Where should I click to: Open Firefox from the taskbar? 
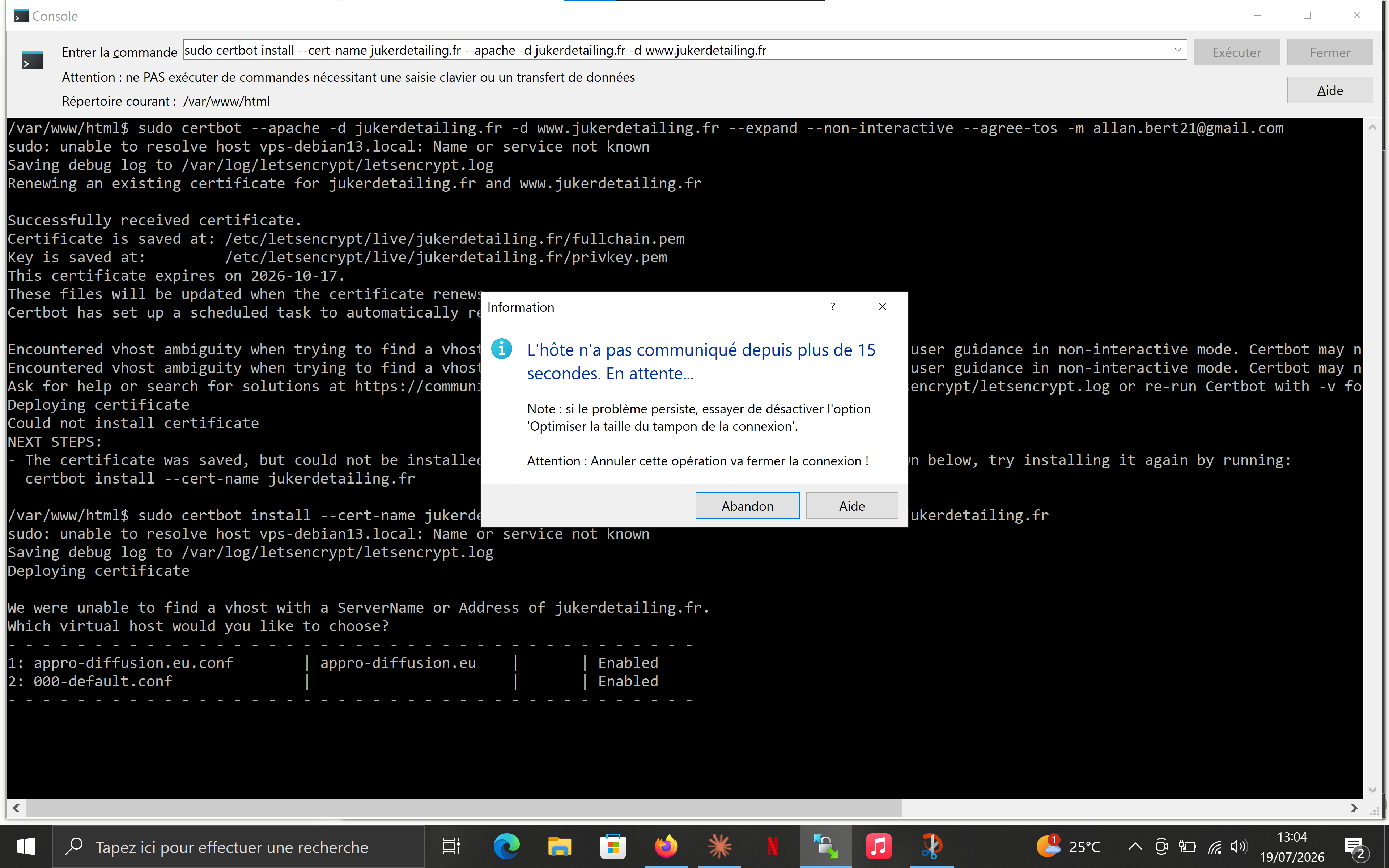[666, 846]
